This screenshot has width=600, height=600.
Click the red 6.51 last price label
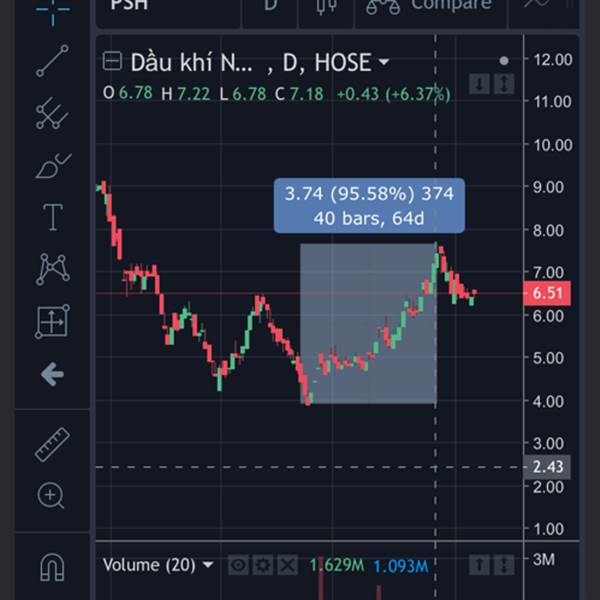point(547,293)
